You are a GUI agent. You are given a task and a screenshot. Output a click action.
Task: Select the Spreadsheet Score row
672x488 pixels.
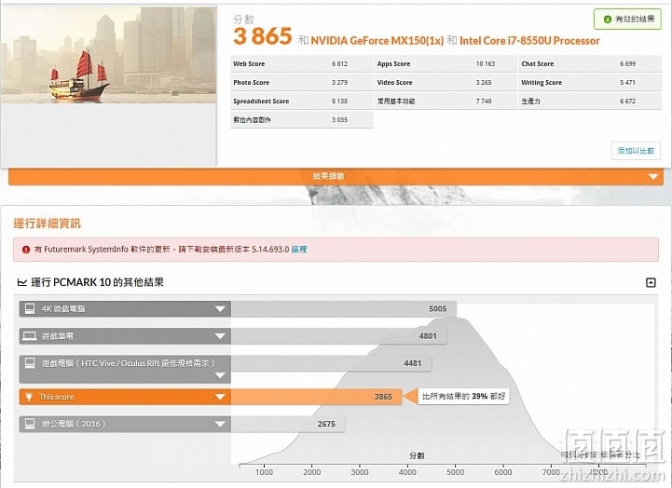click(x=302, y=101)
